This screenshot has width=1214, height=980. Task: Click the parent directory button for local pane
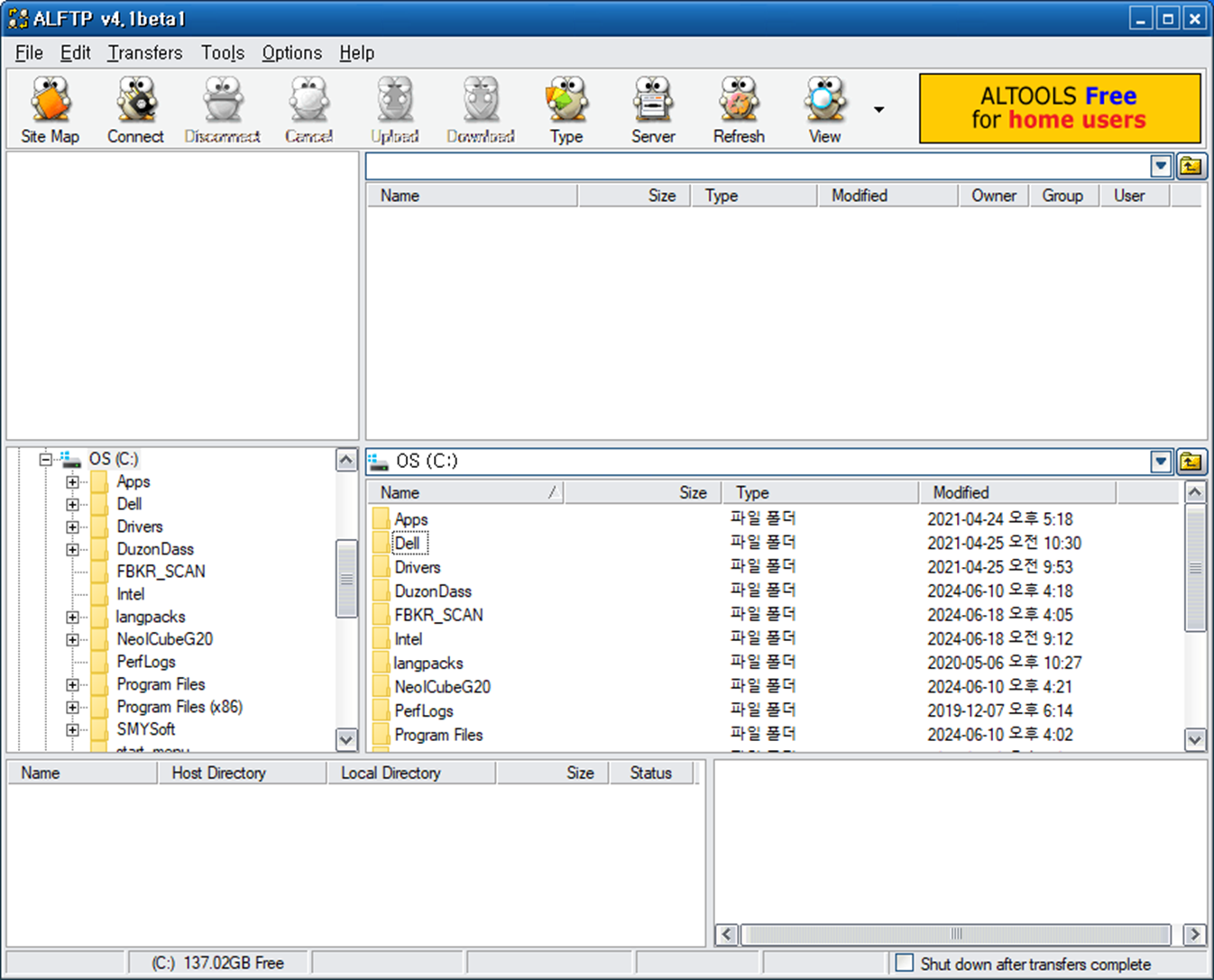(1191, 461)
